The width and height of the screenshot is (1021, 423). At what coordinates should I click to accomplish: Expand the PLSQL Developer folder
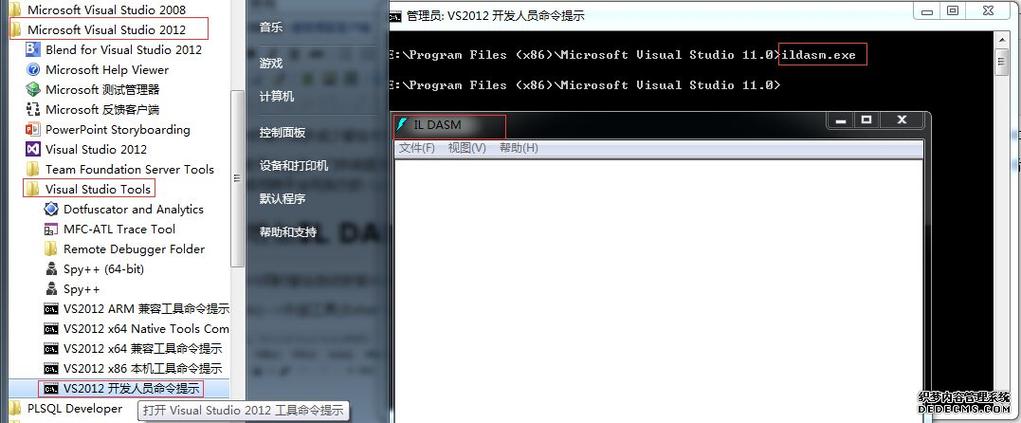[66, 409]
